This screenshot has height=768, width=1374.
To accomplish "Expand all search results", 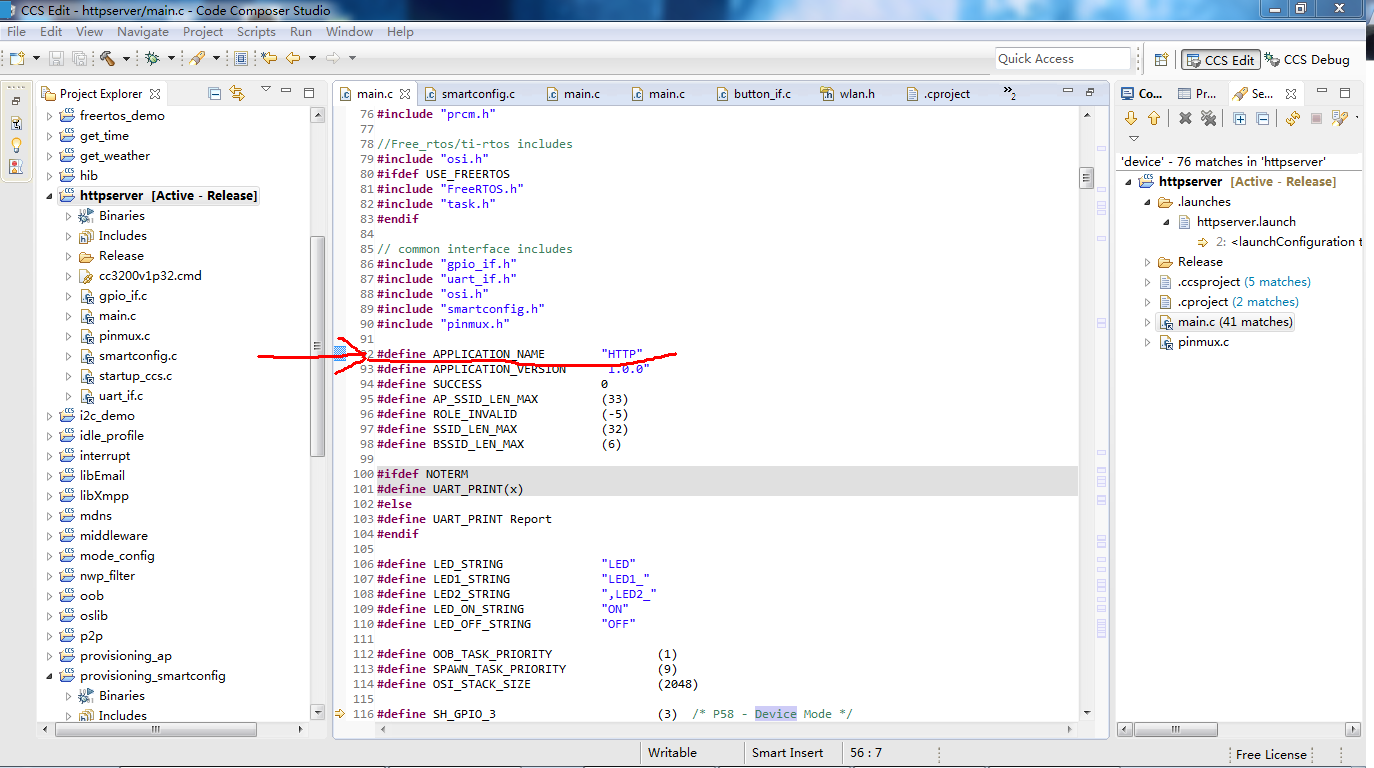I will tap(1240, 118).
